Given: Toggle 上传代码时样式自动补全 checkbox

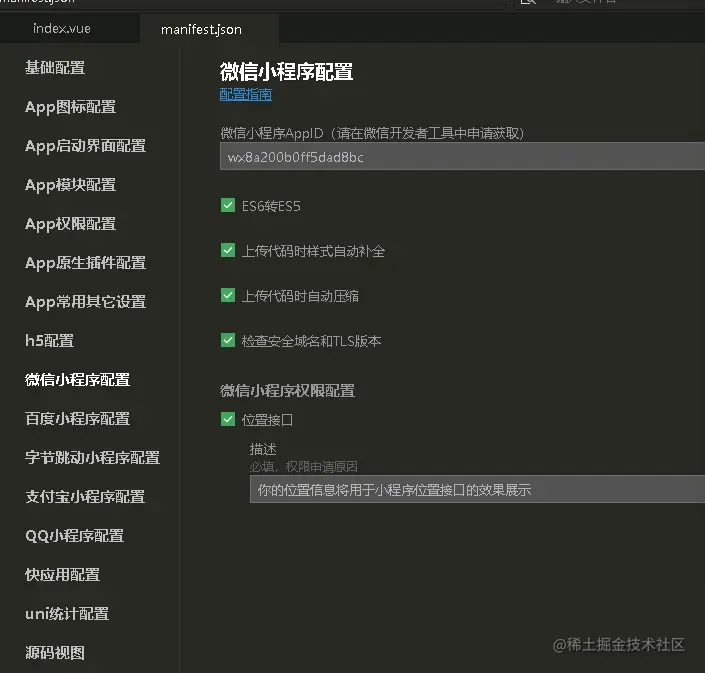Looking at the screenshot, I should pos(228,250).
